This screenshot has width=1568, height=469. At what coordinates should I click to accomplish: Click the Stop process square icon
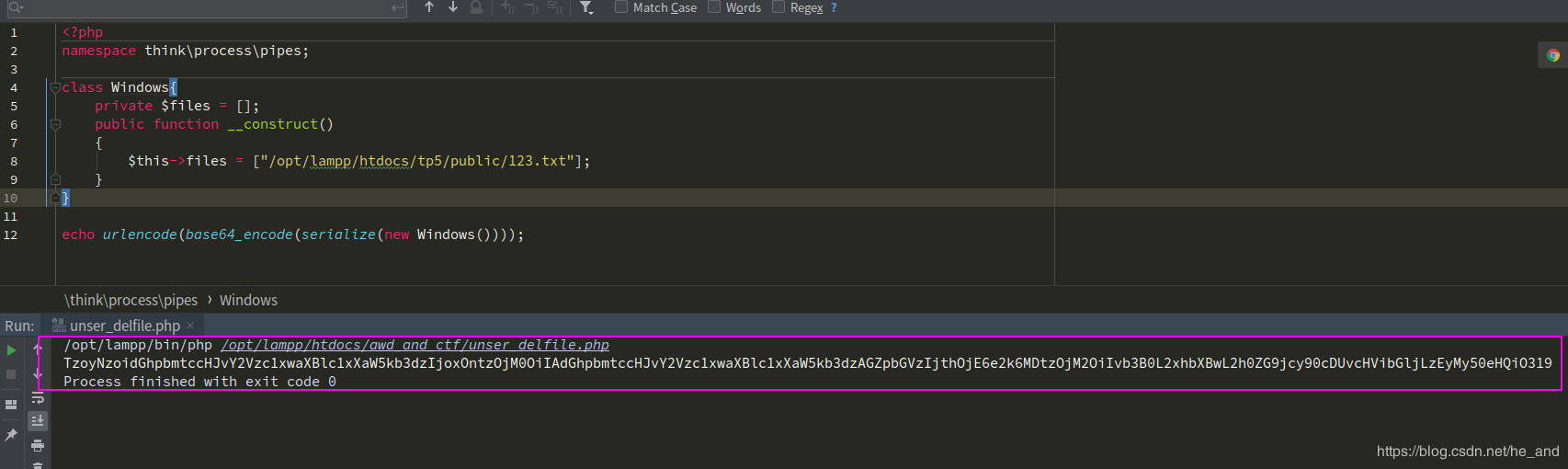pyautogui.click(x=11, y=374)
